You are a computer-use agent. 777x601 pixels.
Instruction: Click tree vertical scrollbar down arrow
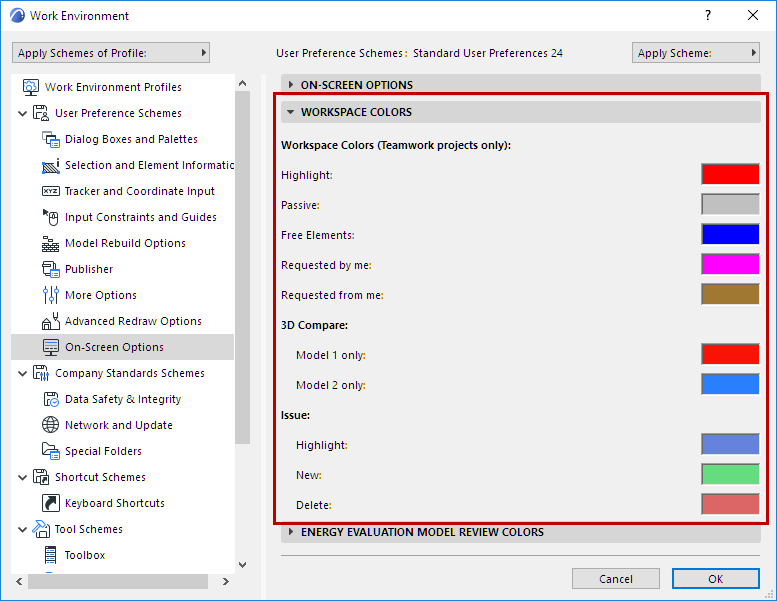tap(242, 565)
